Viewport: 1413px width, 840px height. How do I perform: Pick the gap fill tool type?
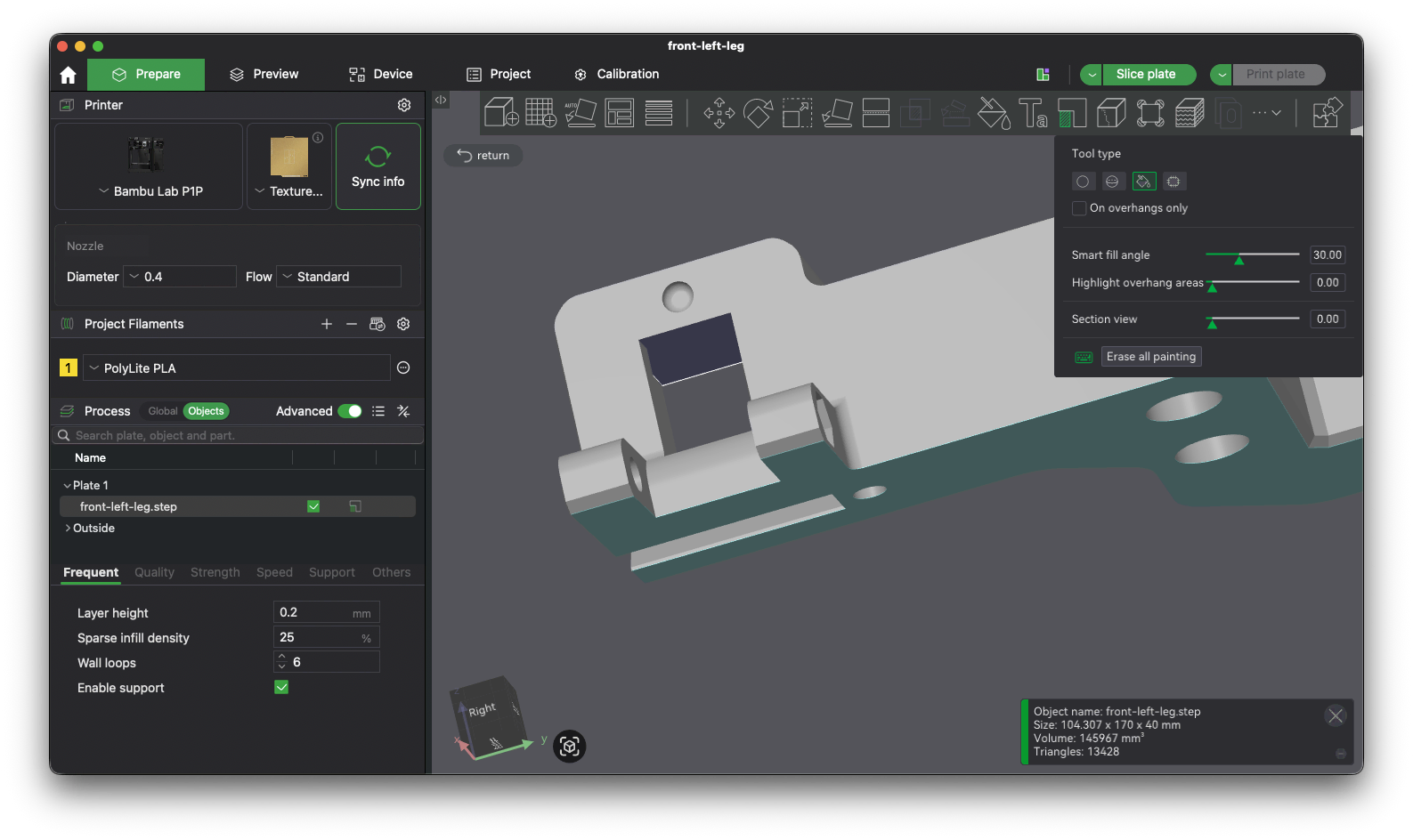click(x=1173, y=182)
